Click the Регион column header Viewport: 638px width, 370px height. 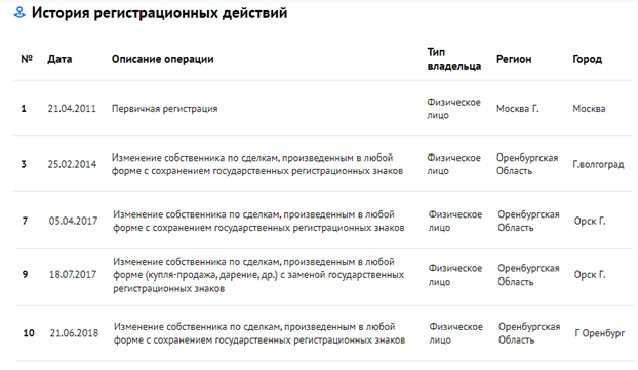(x=513, y=59)
